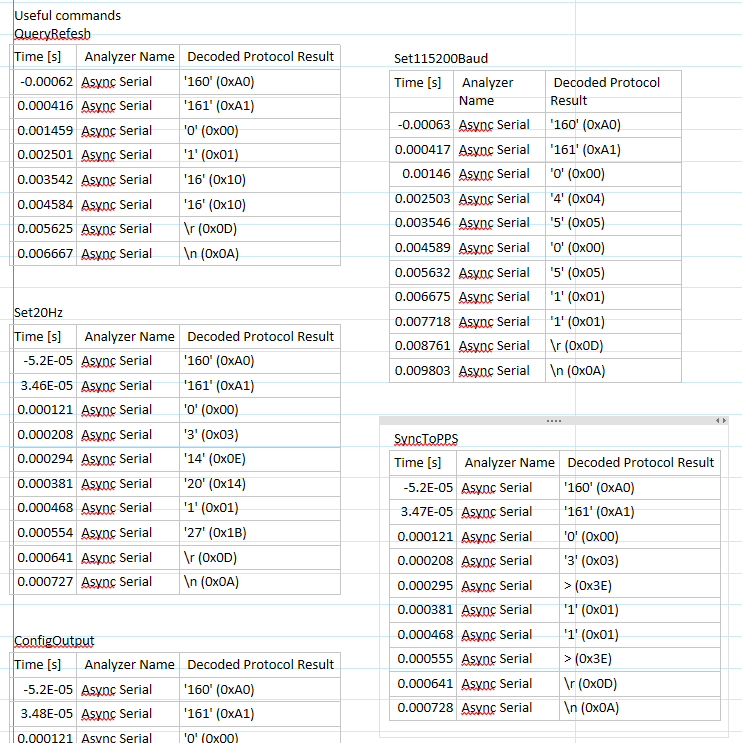Select '4' (0x04) decoded result

pos(577,199)
